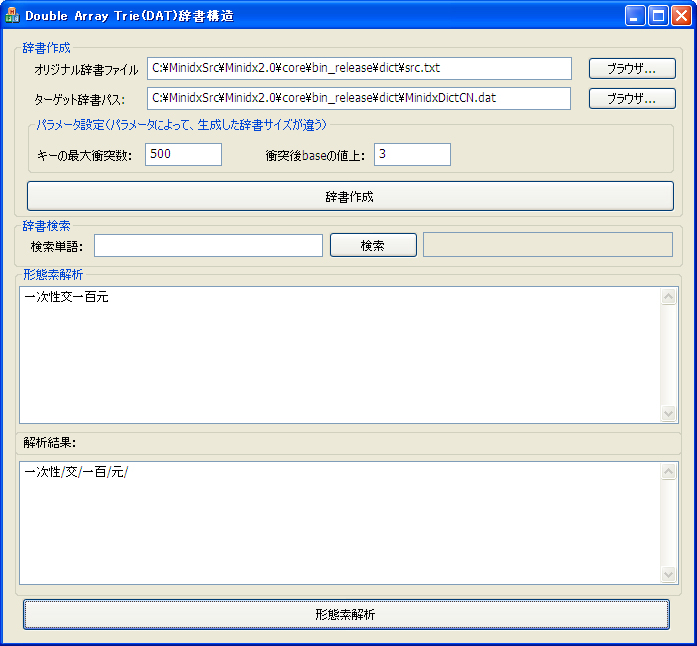Screen dimensions: 697x646
Task: Minimize the Double Array Trie window
Action: tap(634, 16)
